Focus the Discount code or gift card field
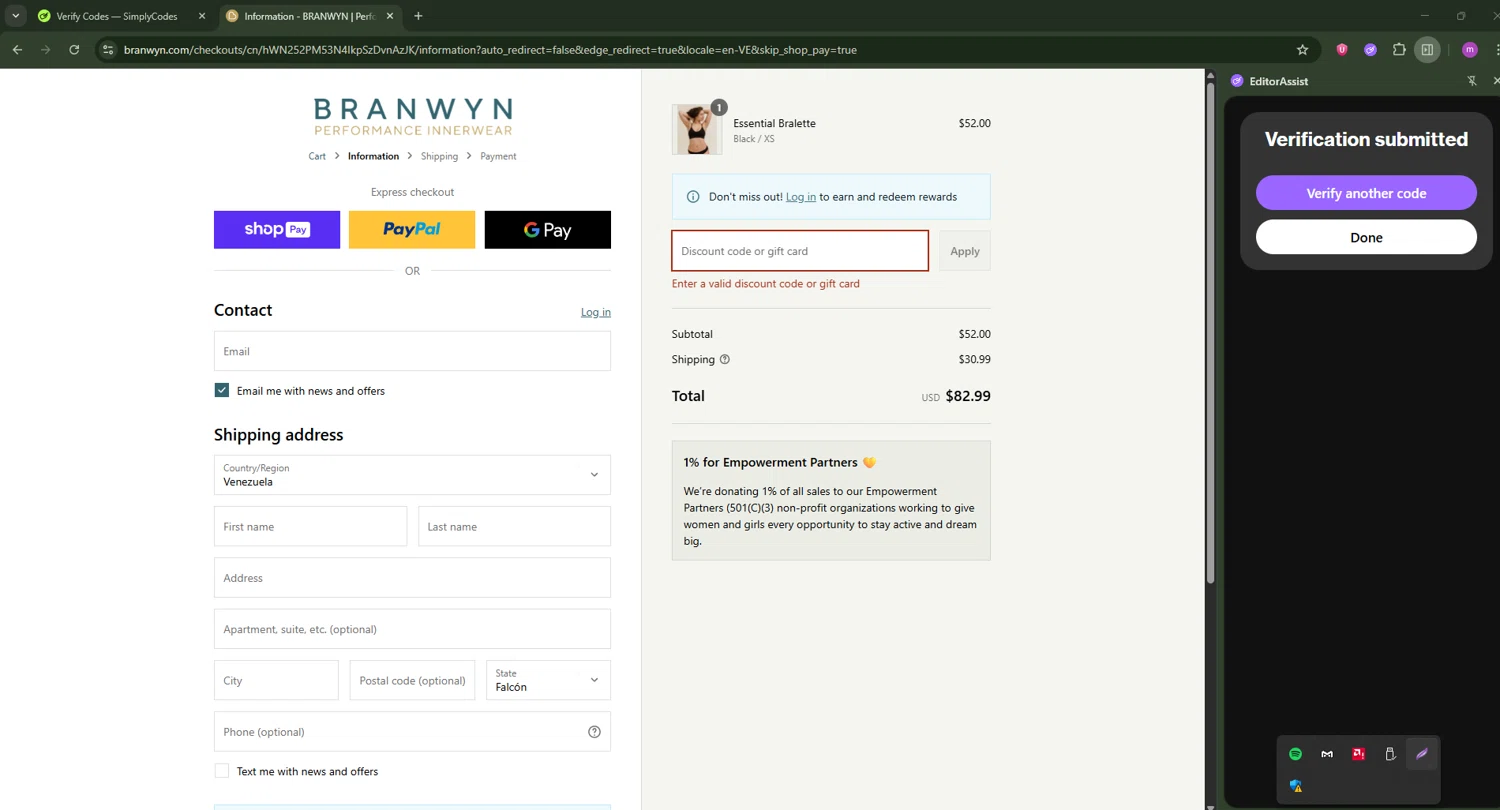 point(800,251)
